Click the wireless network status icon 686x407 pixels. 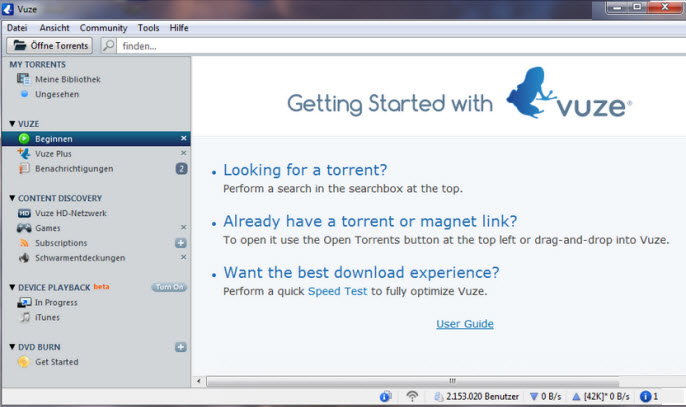(x=412, y=396)
